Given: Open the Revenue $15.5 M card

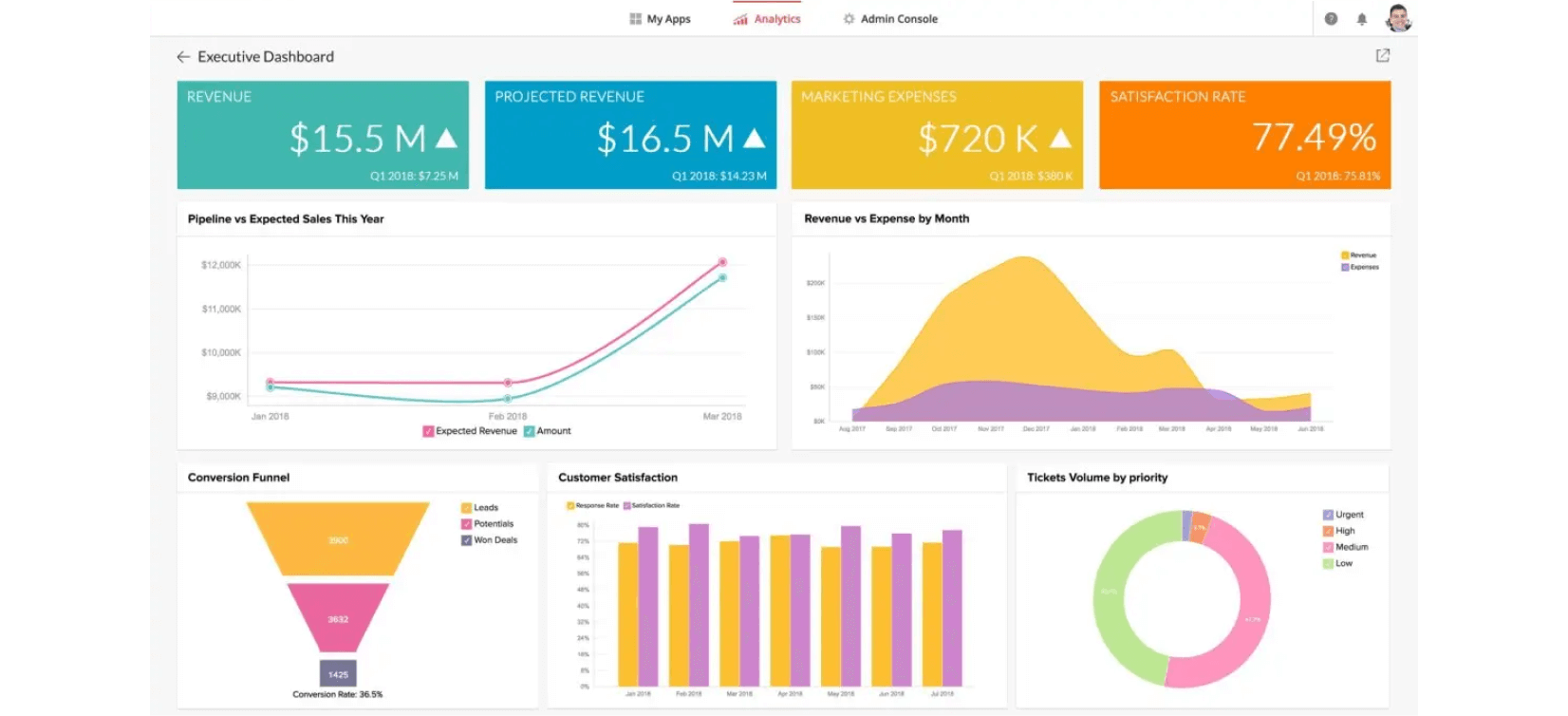Looking at the screenshot, I should point(323,135).
